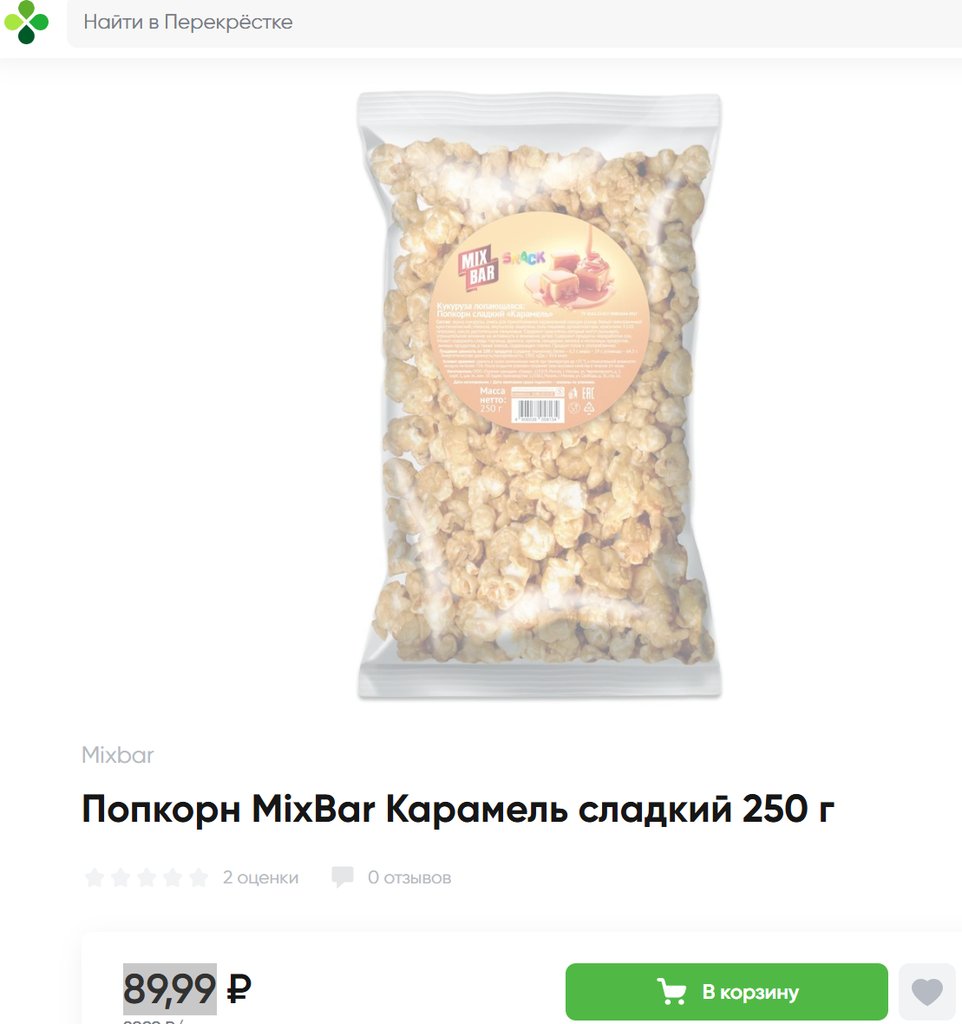Open the '2 оценки' ratings count
The height and width of the screenshot is (1024, 962).
pos(261,878)
